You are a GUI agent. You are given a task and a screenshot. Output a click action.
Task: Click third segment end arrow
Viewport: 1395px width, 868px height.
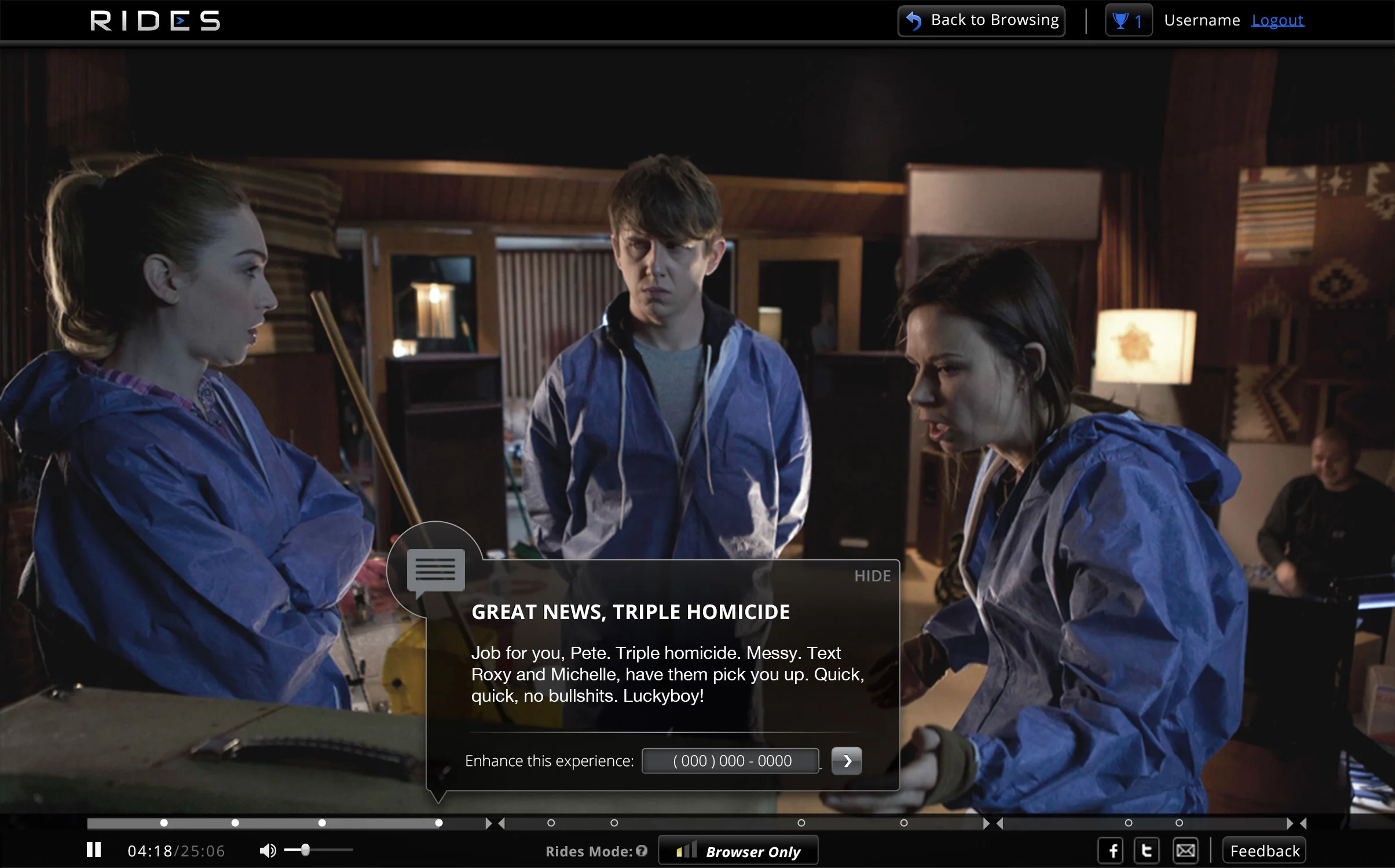(1290, 823)
